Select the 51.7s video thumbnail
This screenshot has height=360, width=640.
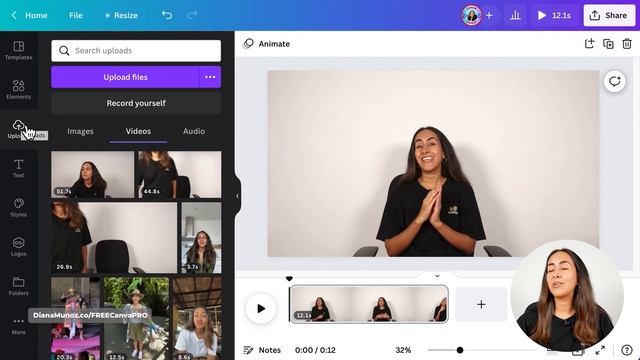coord(93,174)
